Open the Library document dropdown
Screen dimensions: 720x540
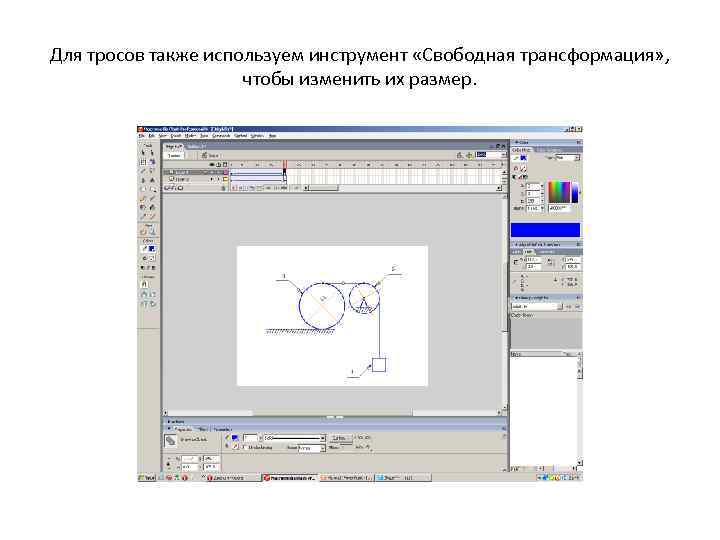(536, 307)
